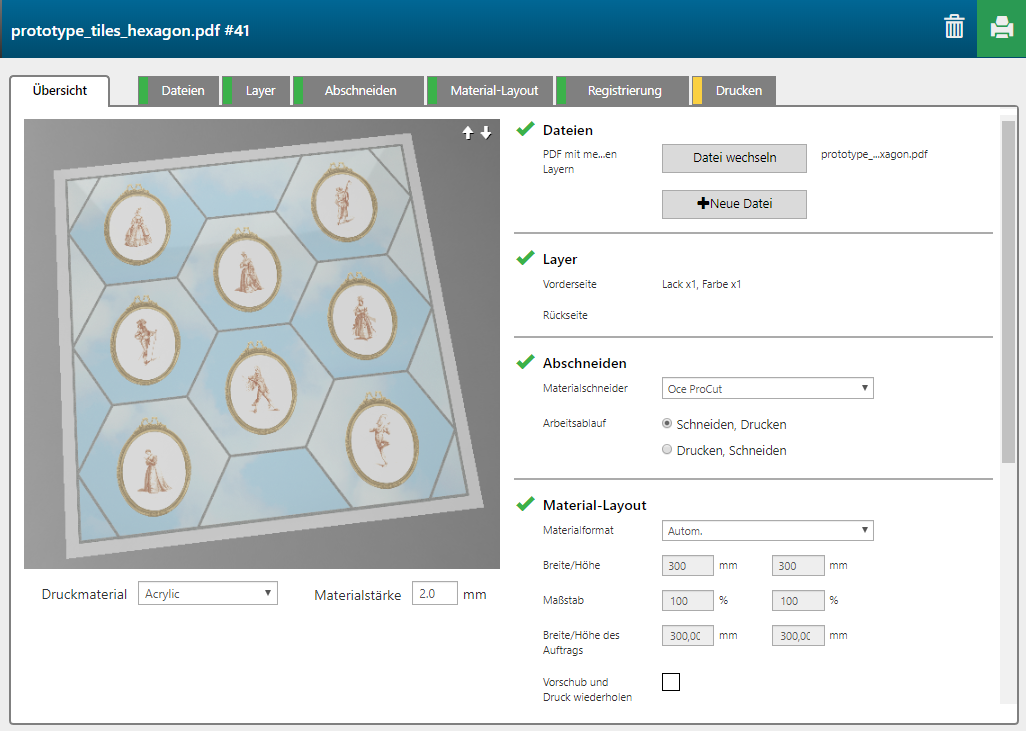Click the green checkmark beside Abschneiden

(x=525, y=362)
